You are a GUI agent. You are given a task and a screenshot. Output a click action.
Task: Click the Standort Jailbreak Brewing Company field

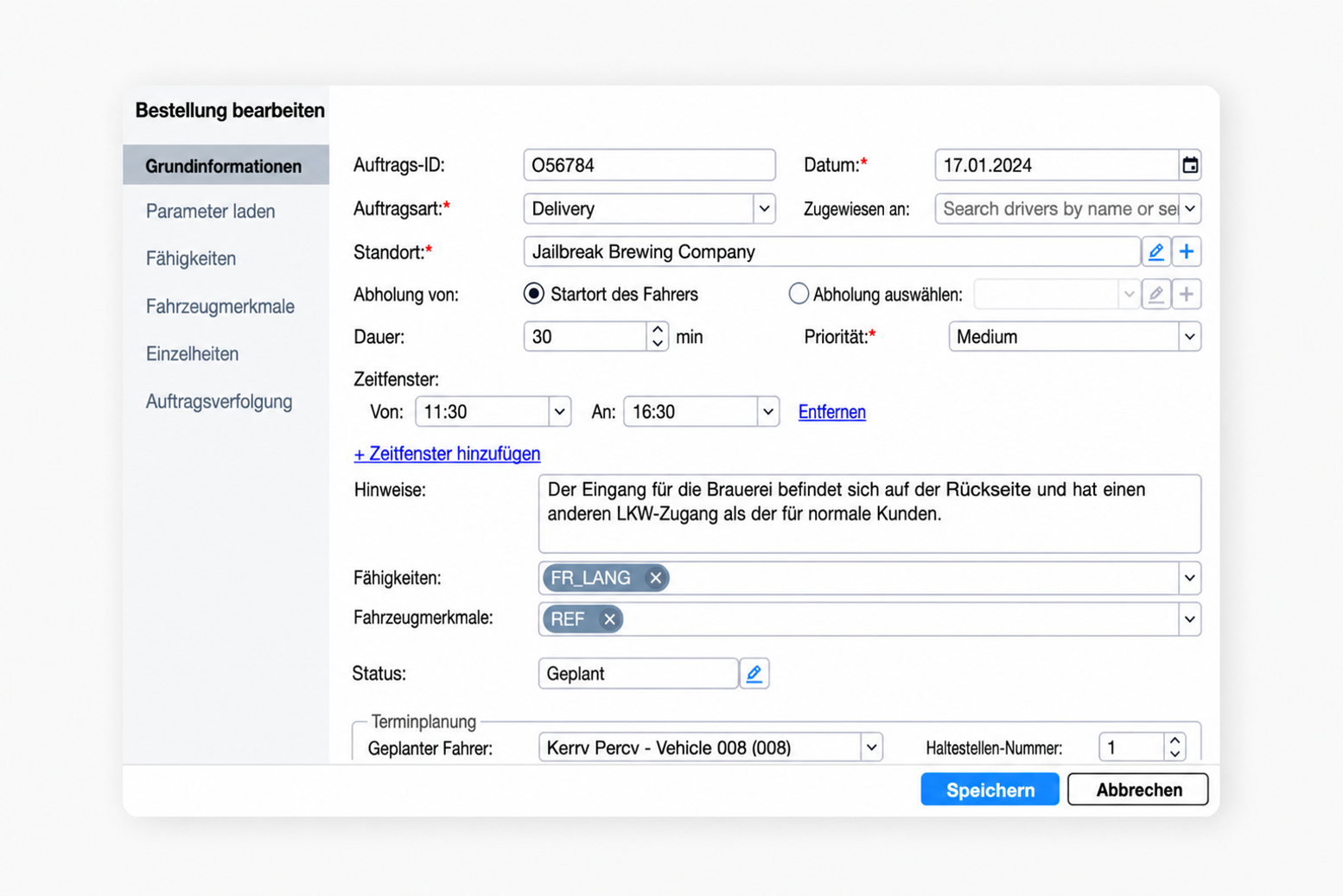pos(831,251)
